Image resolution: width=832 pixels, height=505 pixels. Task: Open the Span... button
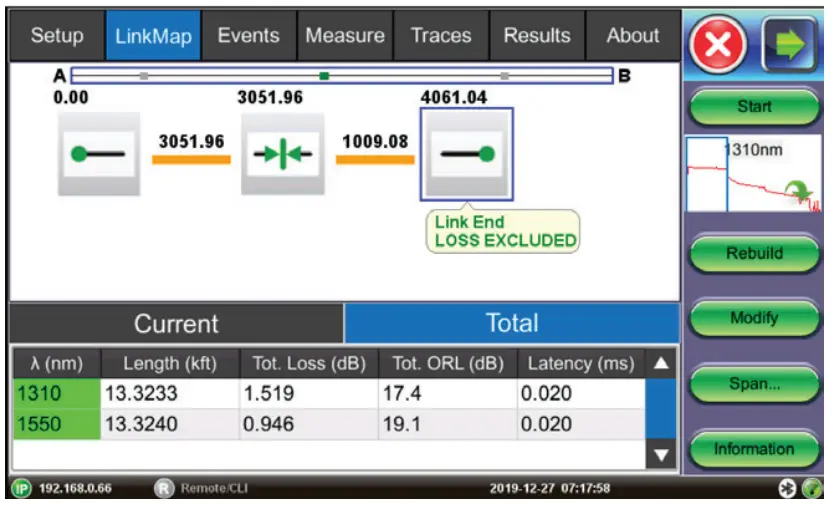[754, 384]
